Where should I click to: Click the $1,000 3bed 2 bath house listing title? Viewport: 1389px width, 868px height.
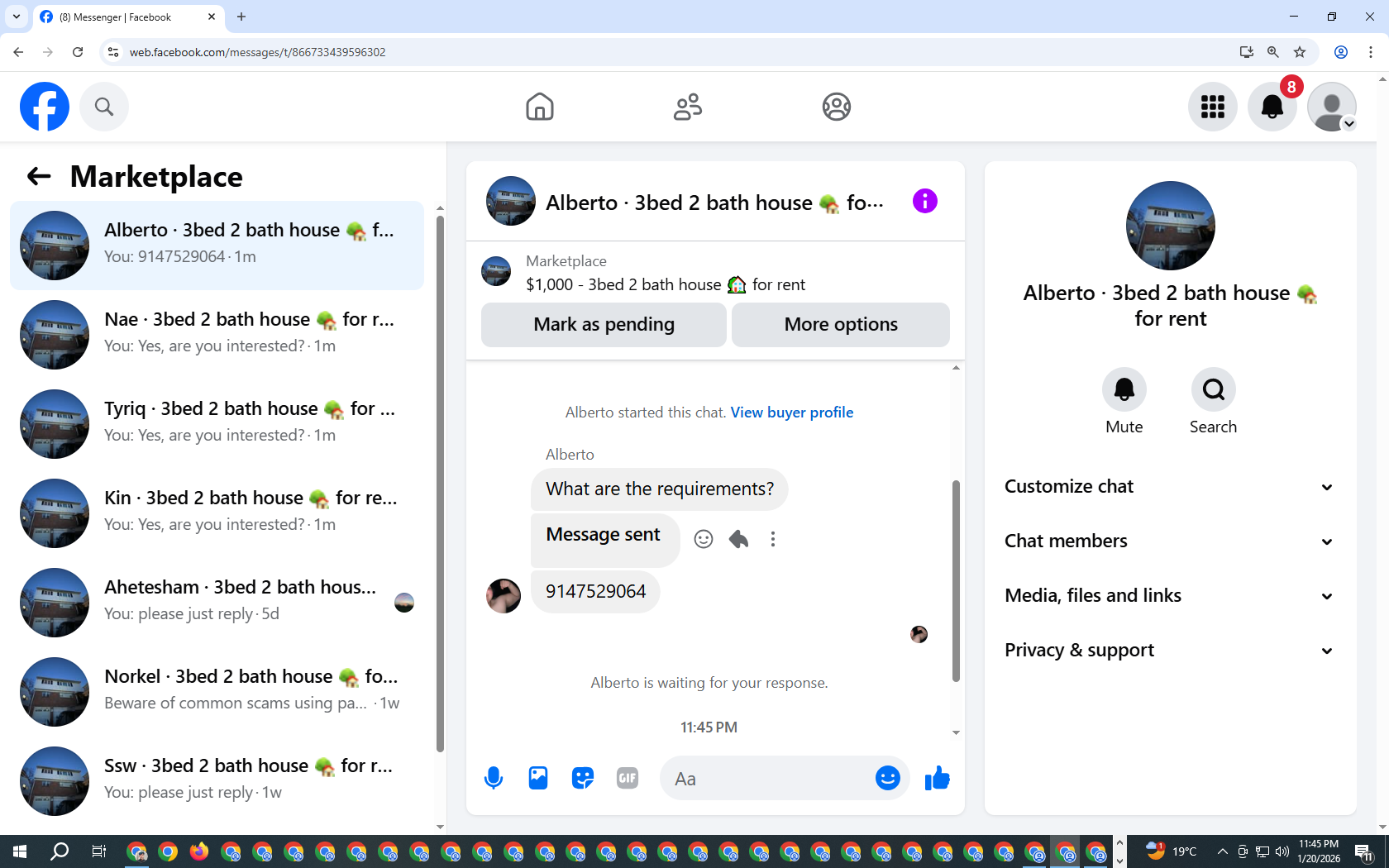coord(666,285)
